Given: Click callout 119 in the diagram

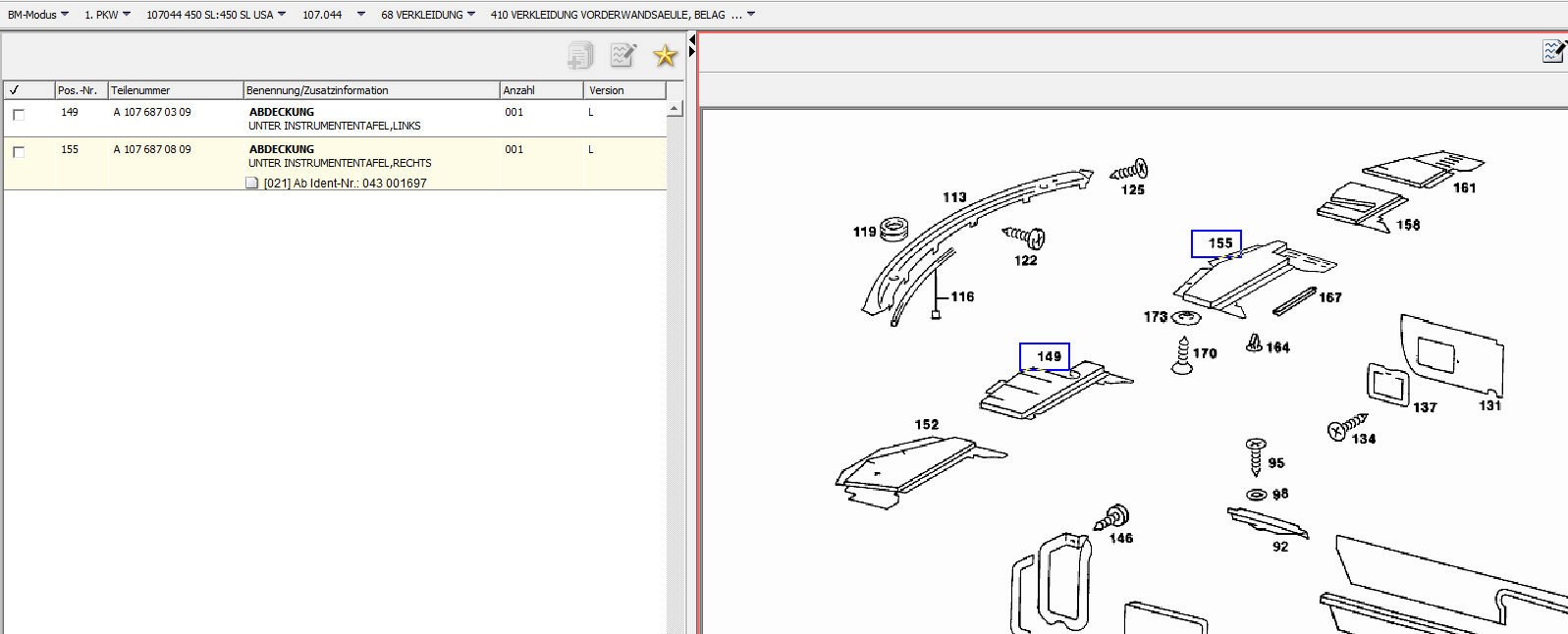Looking at the screenshot, I should point(864,232).
